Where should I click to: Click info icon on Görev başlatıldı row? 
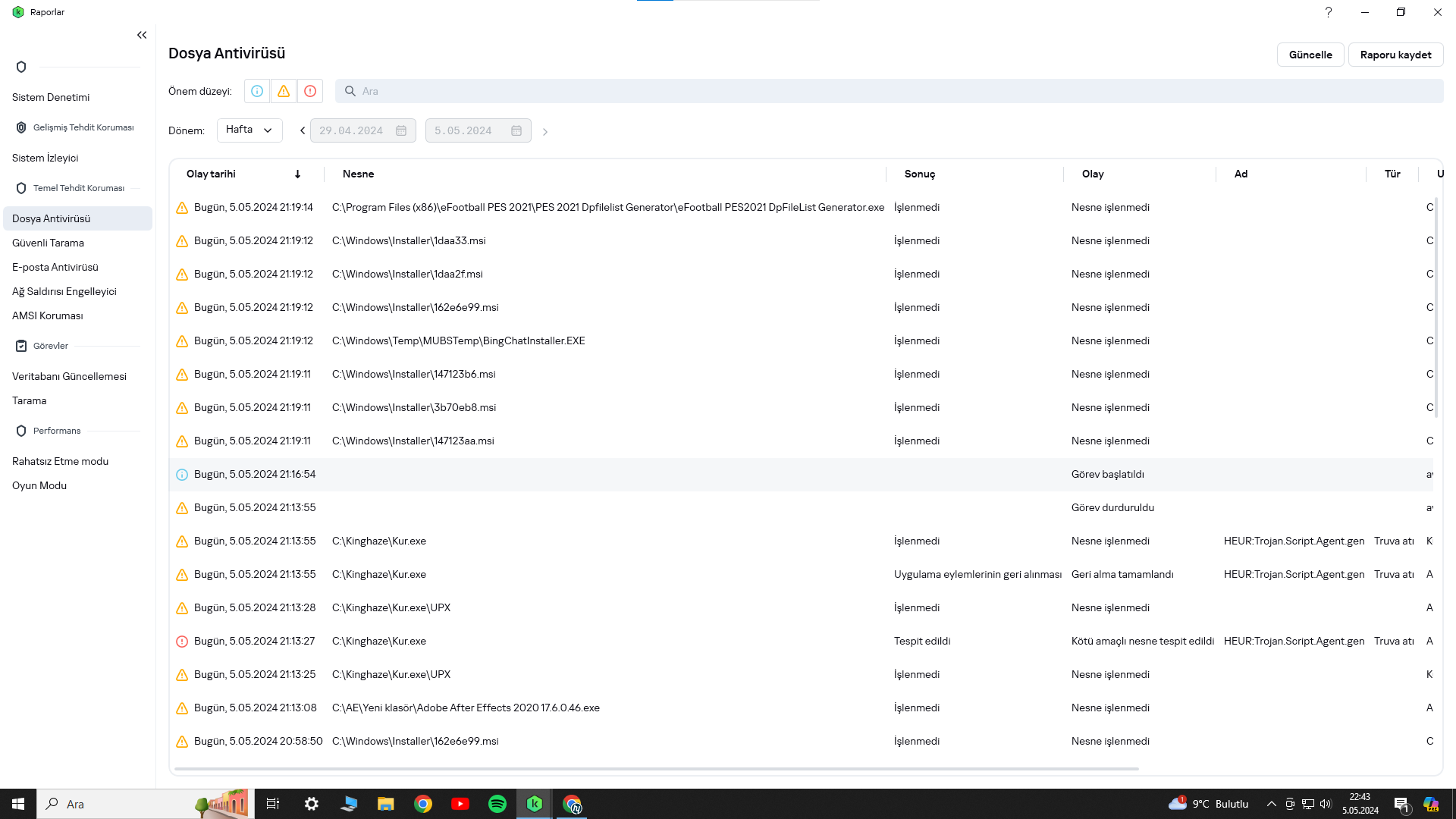click(182, 475)
